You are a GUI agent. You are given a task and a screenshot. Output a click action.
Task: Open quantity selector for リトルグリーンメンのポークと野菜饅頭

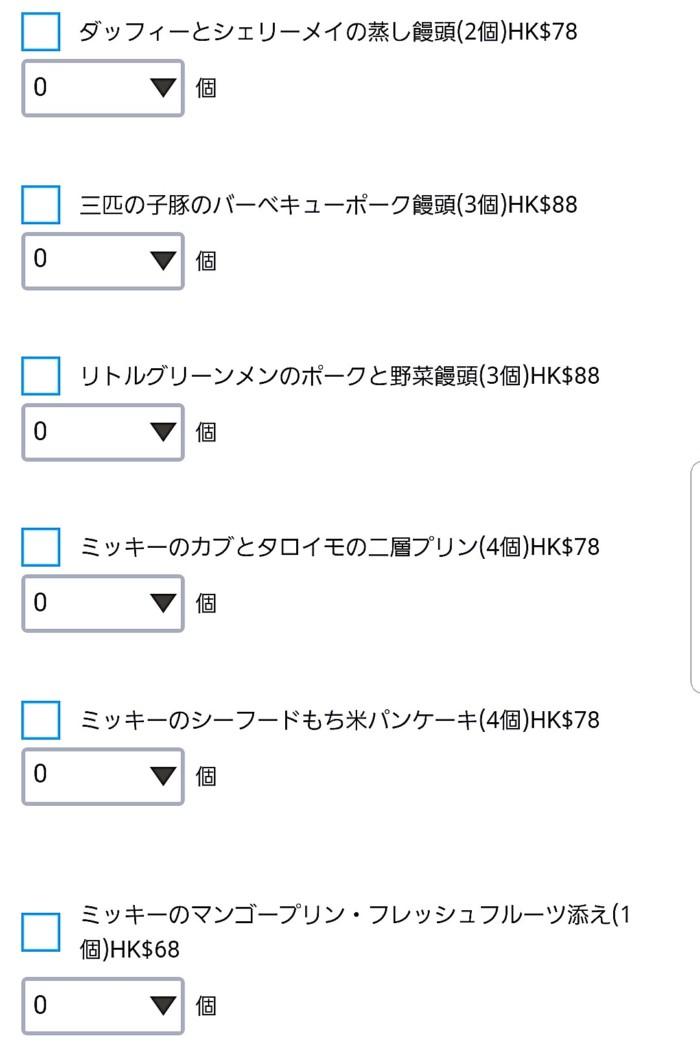(103, 432)
